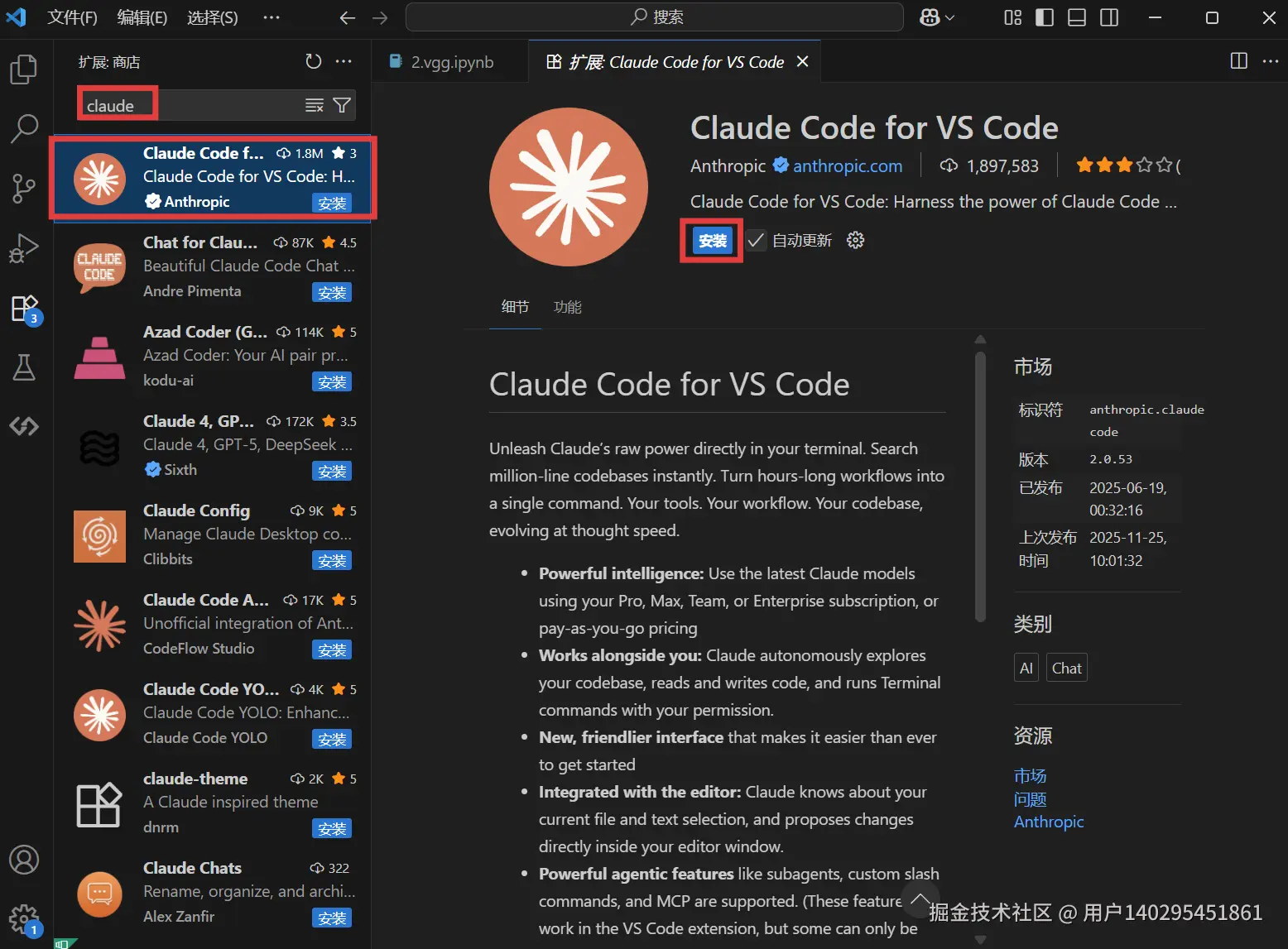Open the Testing flask view
The height and width of the screenshot is (949, 1288).
pyautogui.click(x=24, y=367)
